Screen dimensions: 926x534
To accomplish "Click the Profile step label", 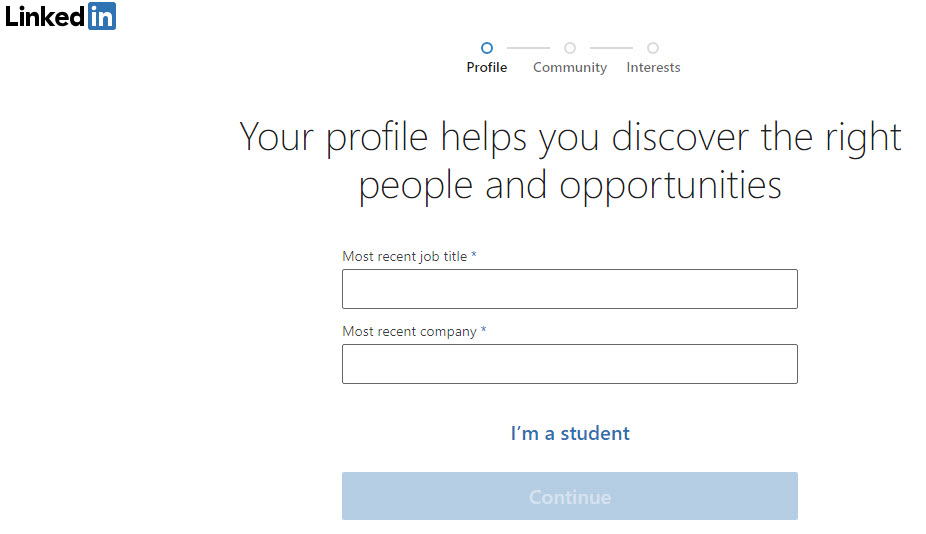I will click(487, 67).
